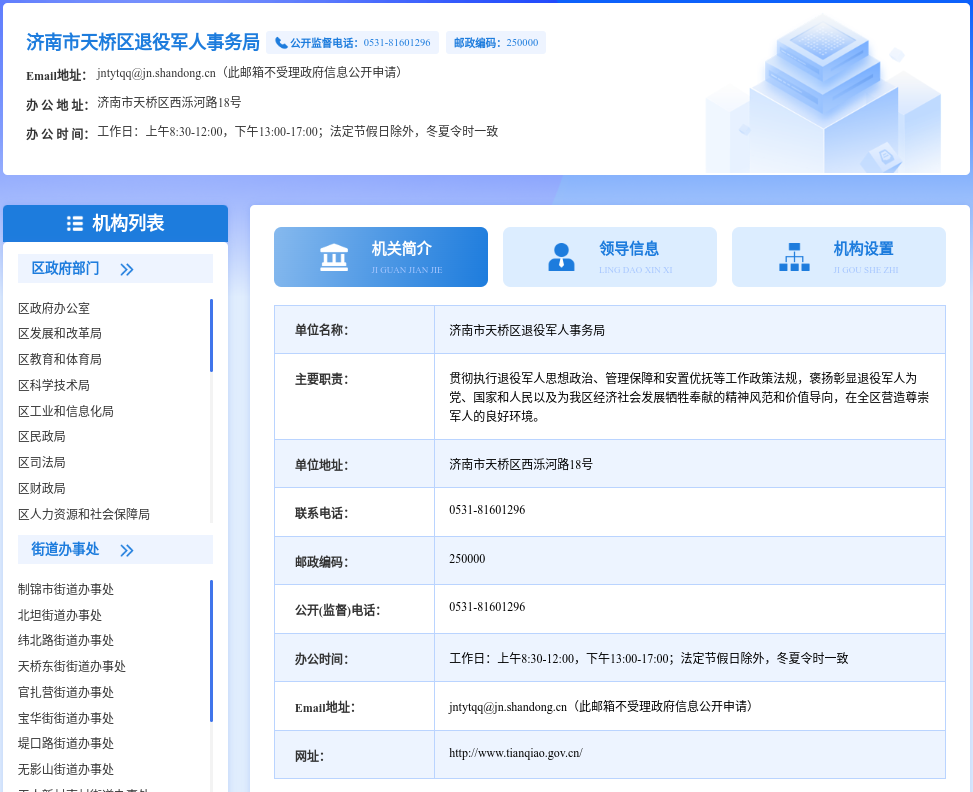
Task: Open the 区教育和体育局 link
Action: pyautogui.click(x=60, y=359)
